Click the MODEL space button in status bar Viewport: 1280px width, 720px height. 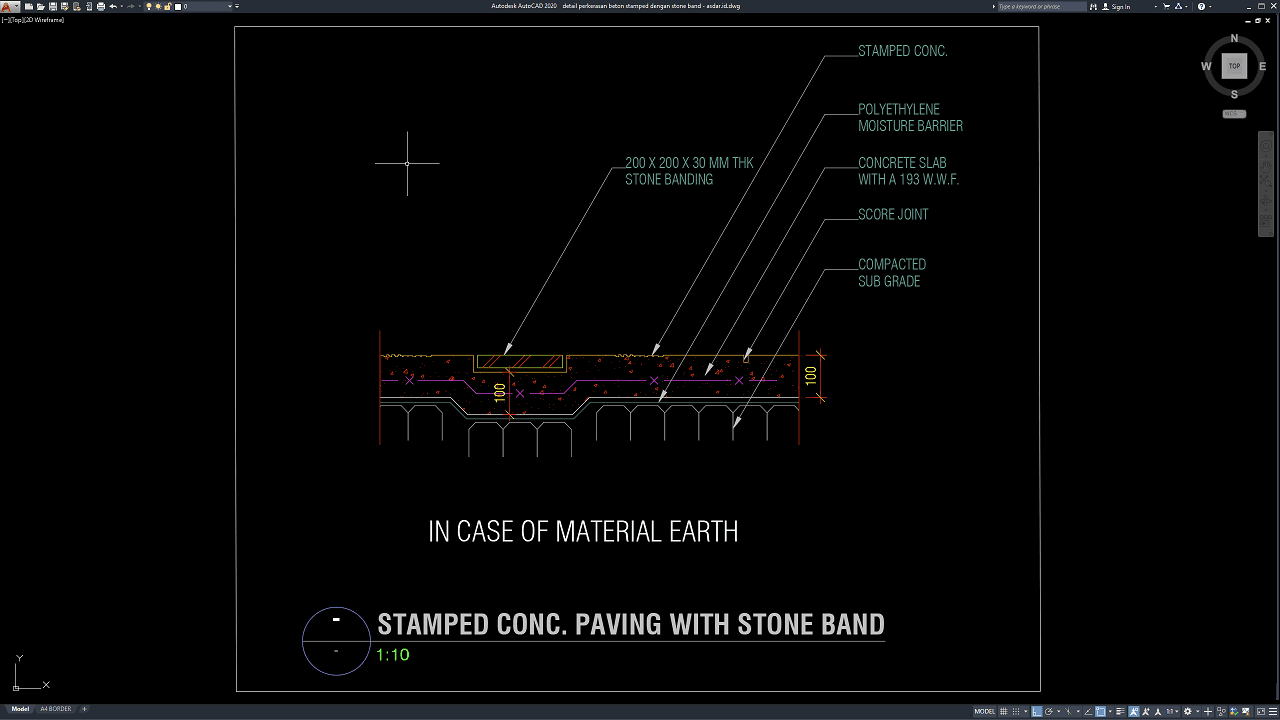(984, 711)
